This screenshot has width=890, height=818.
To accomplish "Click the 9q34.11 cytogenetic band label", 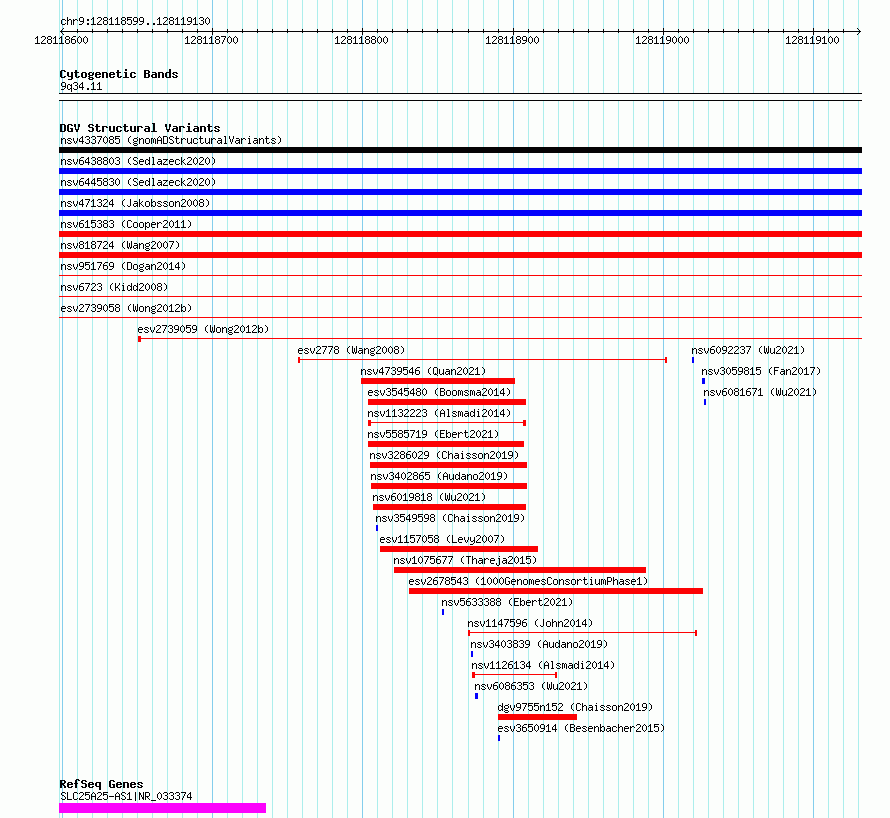I will point(81,86).
